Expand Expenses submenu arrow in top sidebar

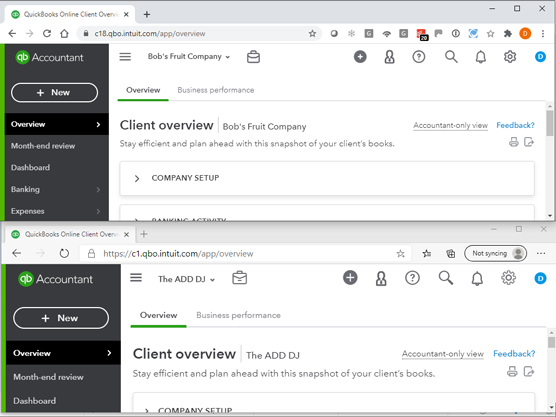98,211
